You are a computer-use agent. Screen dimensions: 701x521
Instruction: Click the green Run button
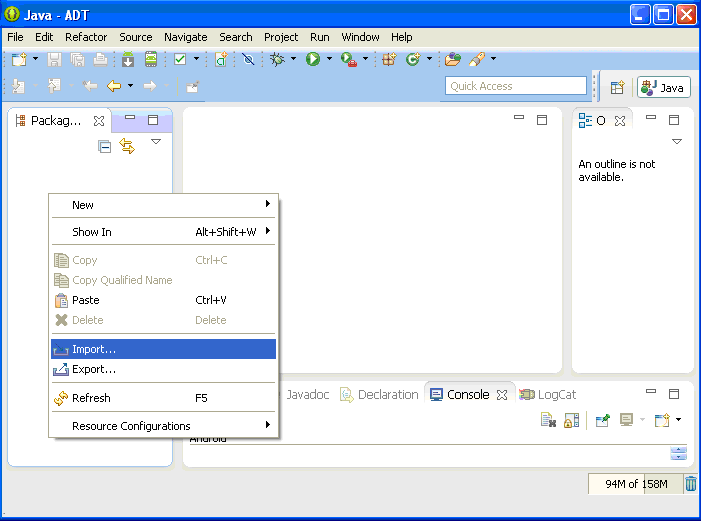[x=313, y=59]
